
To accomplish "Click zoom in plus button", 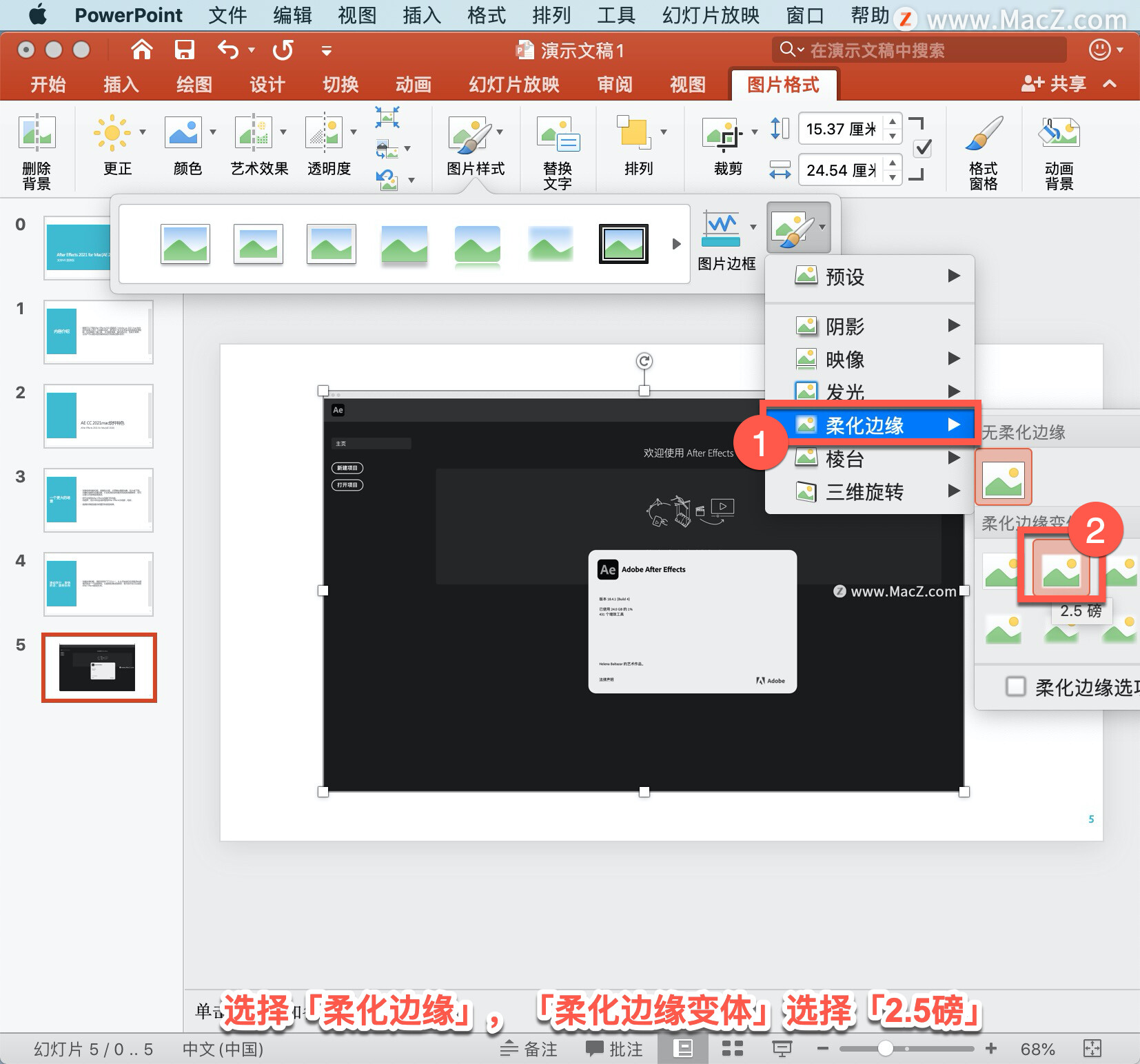I will (990, 1048).
